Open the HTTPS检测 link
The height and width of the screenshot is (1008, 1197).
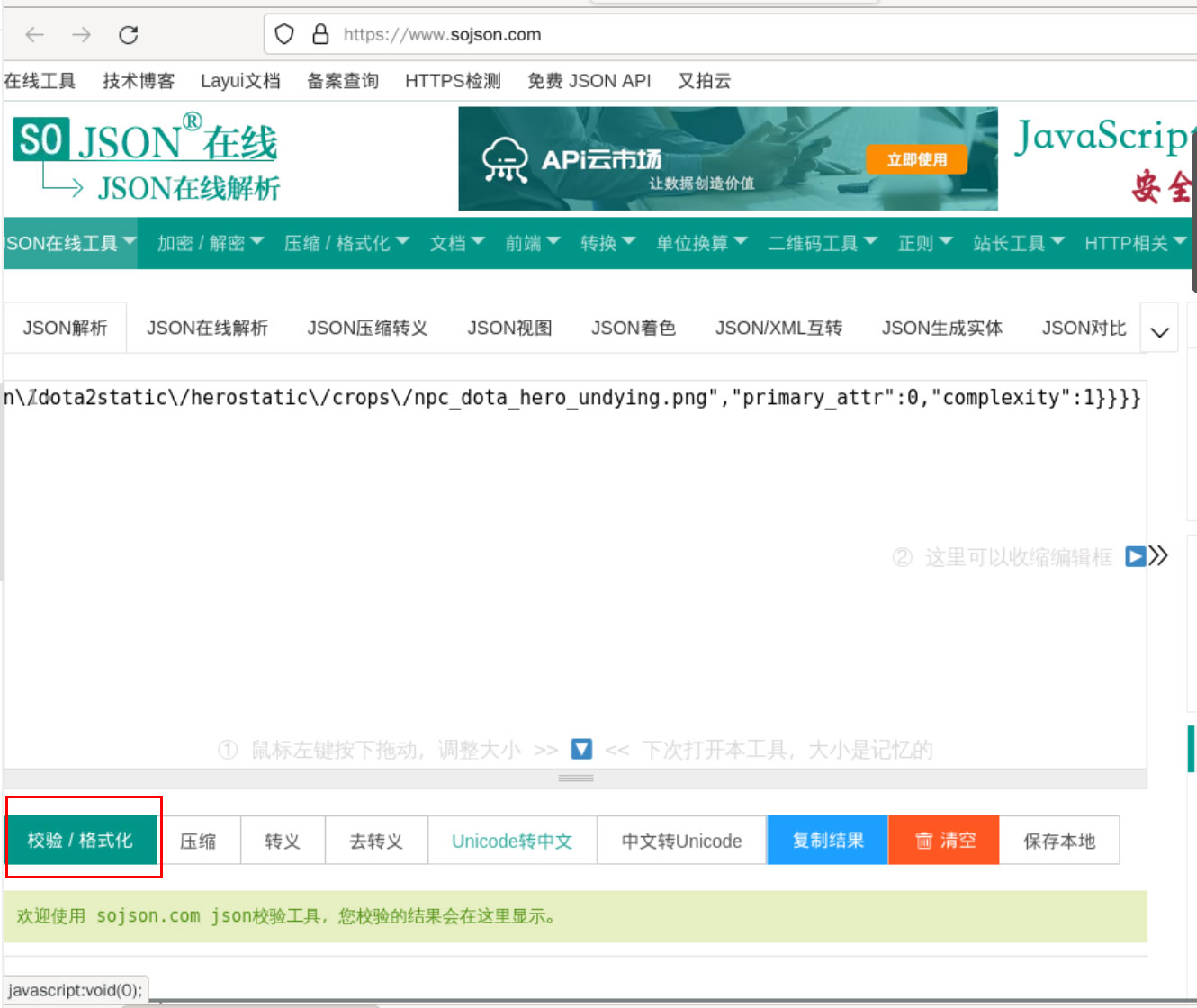coord(453,81)
